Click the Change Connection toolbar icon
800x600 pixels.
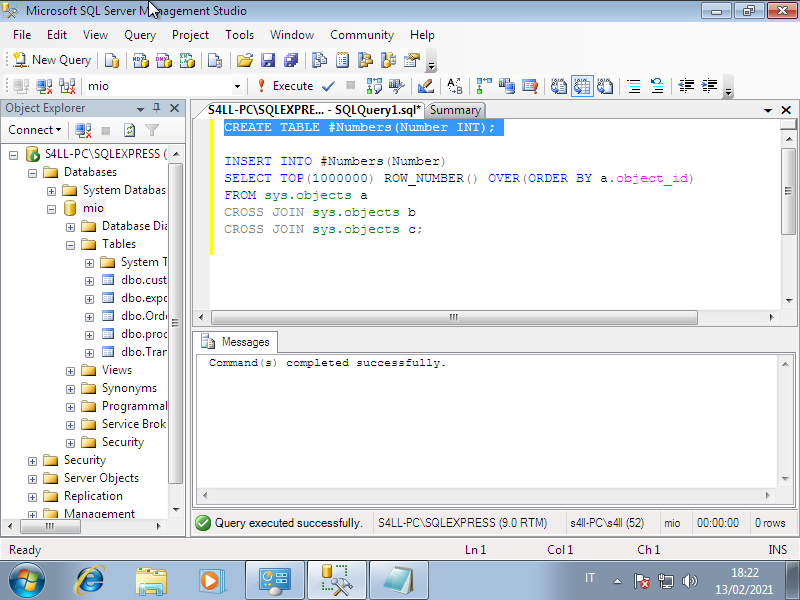pyautogui.click(x=67, y=86)
